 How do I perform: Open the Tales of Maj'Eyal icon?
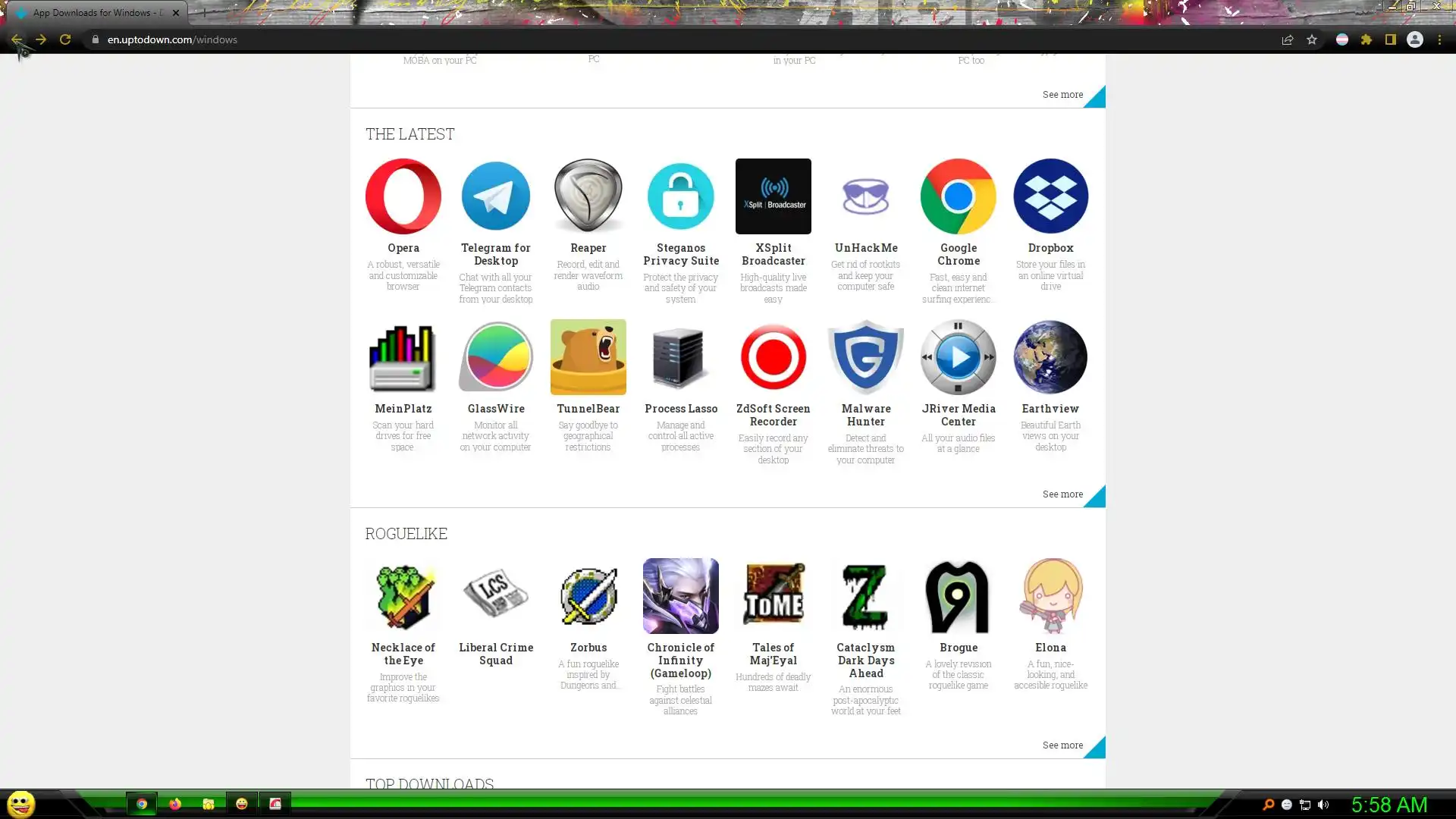(x=773, y=596)
